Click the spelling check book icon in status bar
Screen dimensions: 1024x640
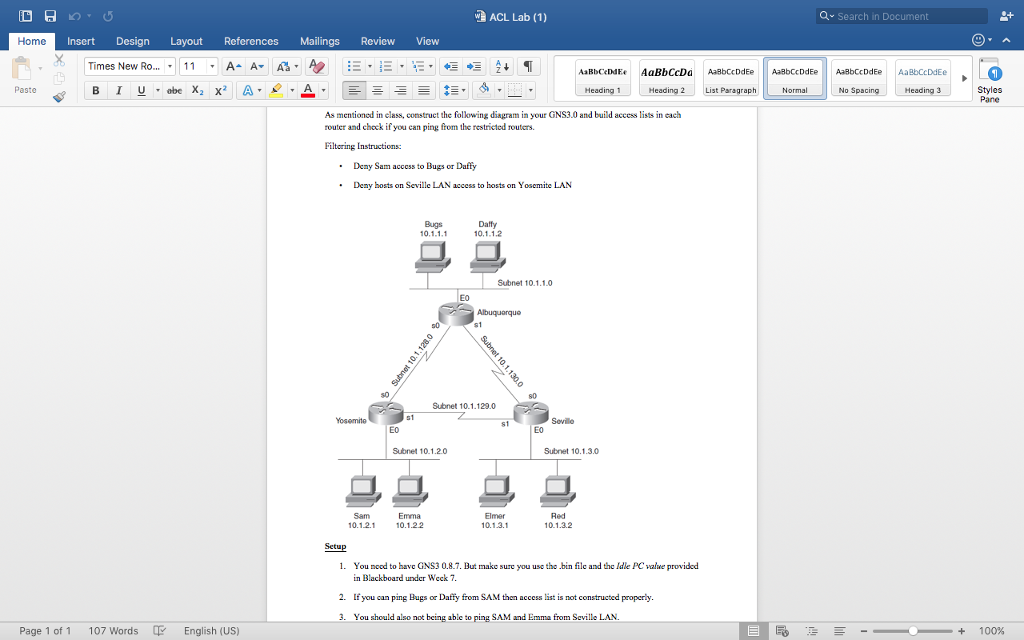coord(159,631)
